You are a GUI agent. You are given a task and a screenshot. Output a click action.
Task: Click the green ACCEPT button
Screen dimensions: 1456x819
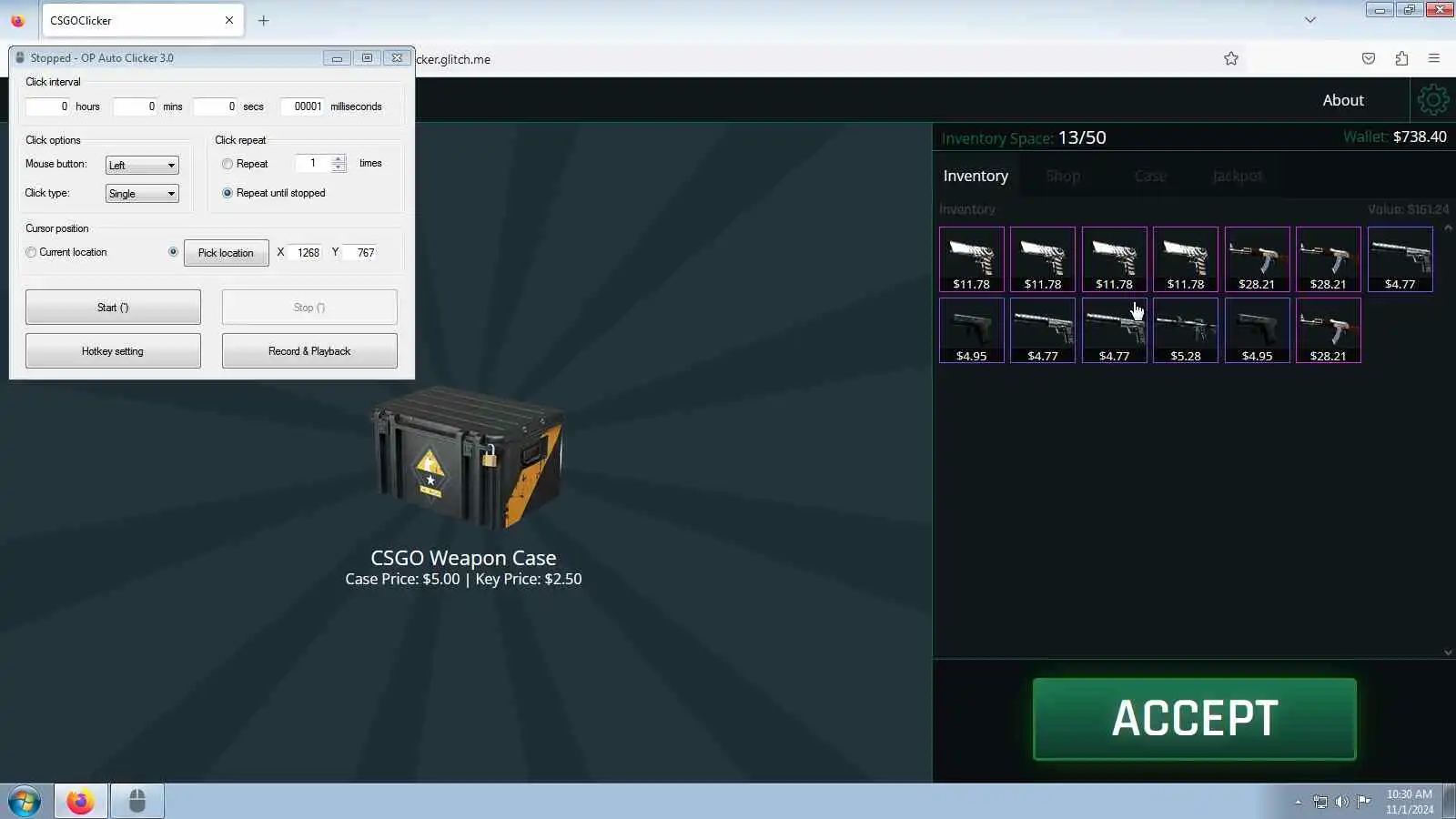pos(1195,719)
